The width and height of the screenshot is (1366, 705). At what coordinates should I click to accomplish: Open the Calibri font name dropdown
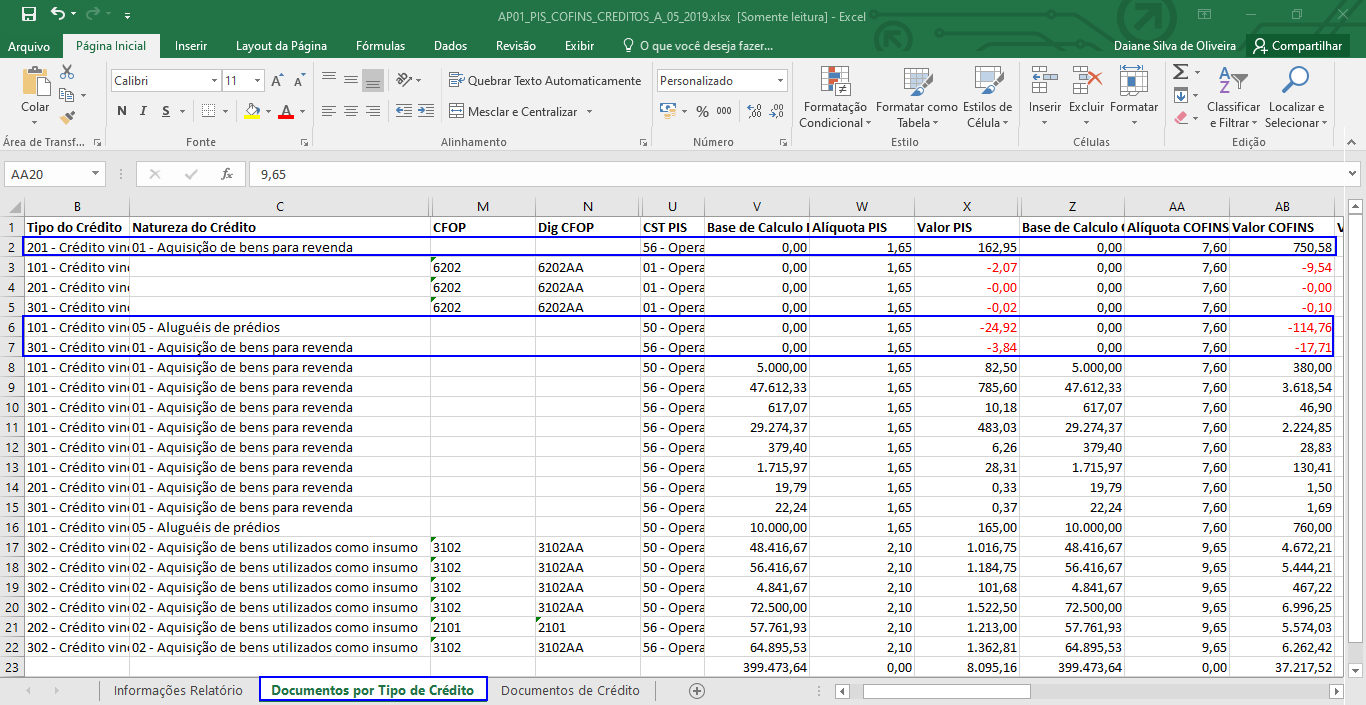point(214,81)
